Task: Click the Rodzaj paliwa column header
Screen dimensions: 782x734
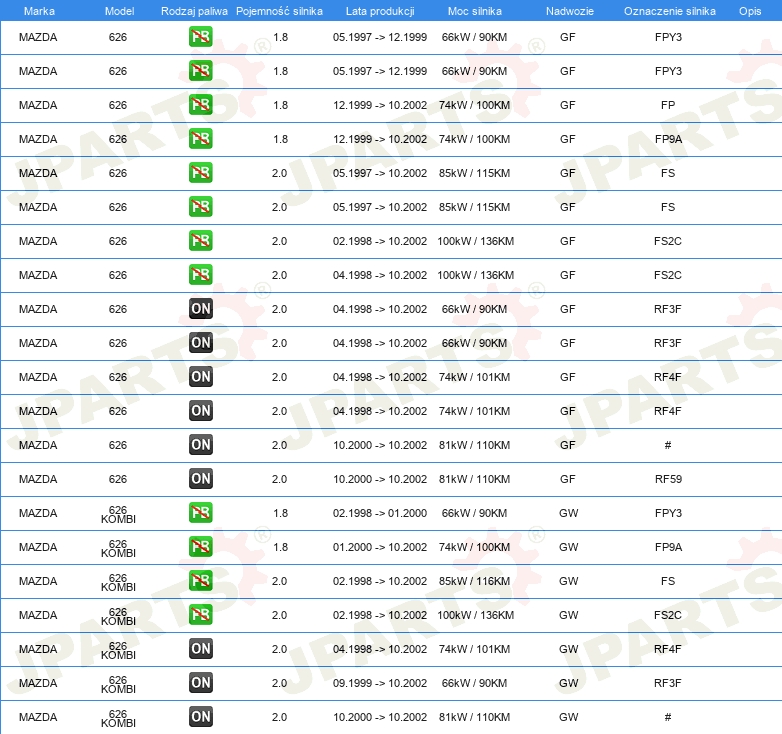Action: [x=193, y=11]
